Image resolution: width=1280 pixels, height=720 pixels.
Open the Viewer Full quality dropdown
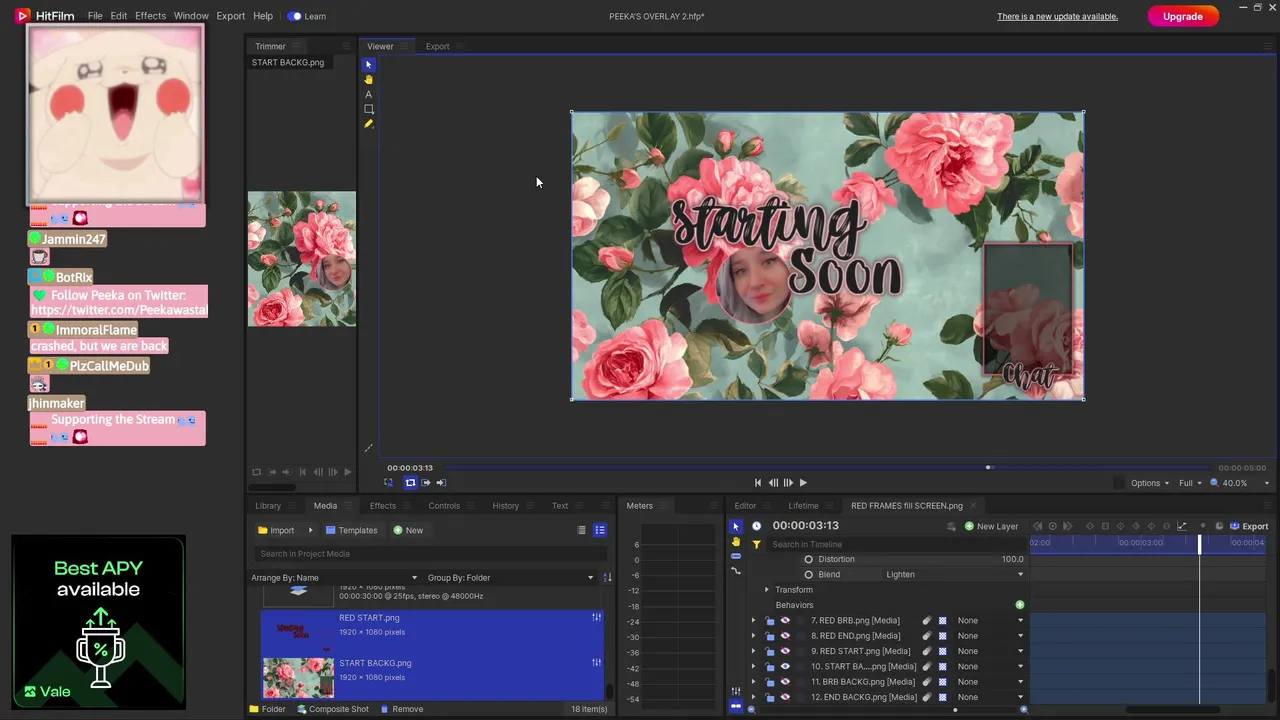(1190, 483)
